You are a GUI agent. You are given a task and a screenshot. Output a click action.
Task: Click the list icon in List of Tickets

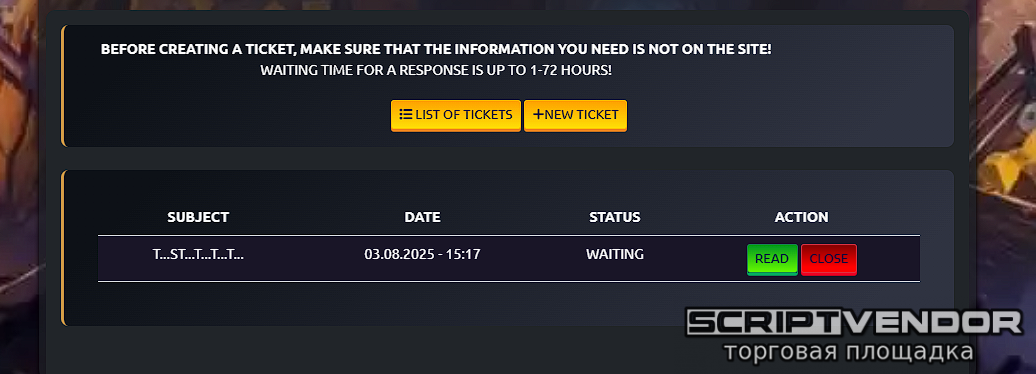pos(406,114)
